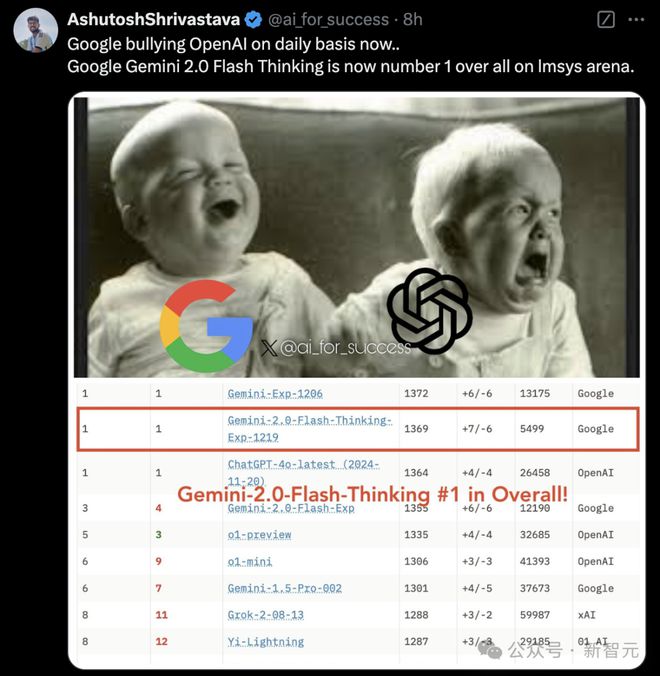The height and width of the screenshot is (676, 660).
Task: Click the AshutoshShrivastava display name
Action: [x=153, y=19]
